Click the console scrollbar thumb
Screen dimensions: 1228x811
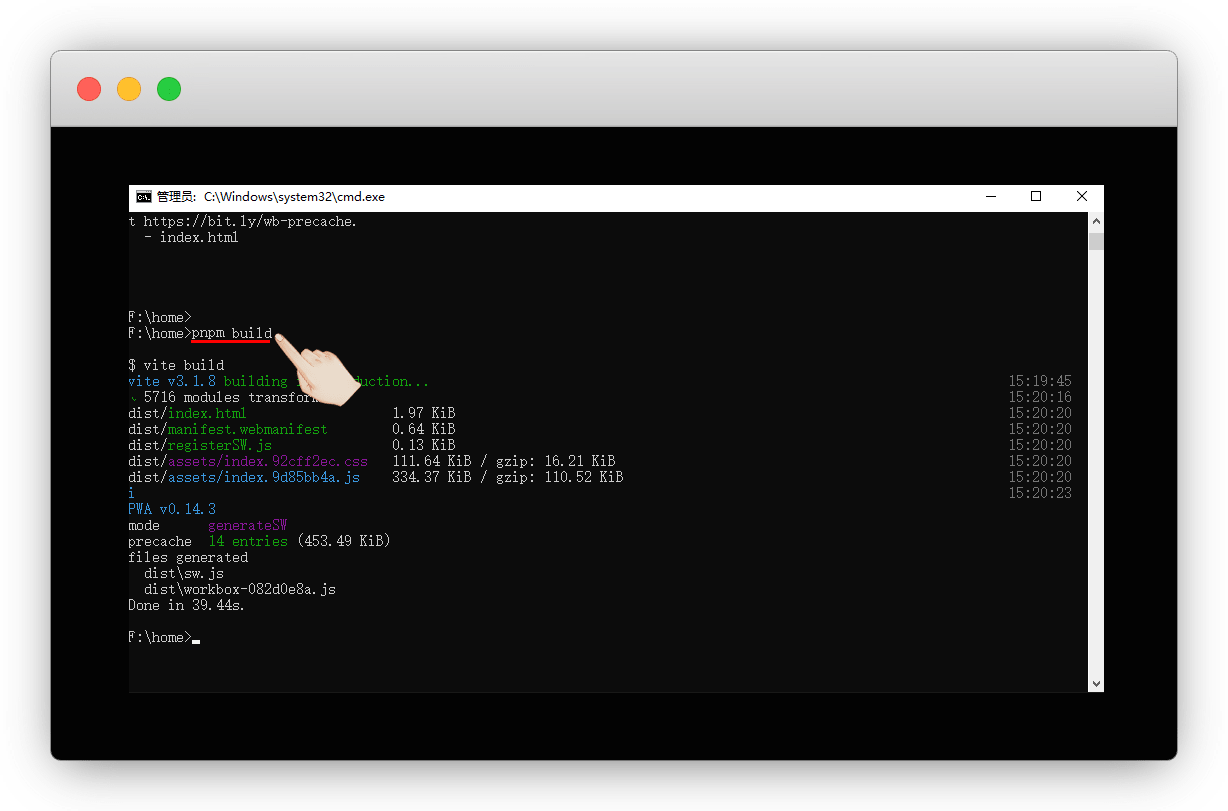pyautogui.click(x=1096, y=241)
